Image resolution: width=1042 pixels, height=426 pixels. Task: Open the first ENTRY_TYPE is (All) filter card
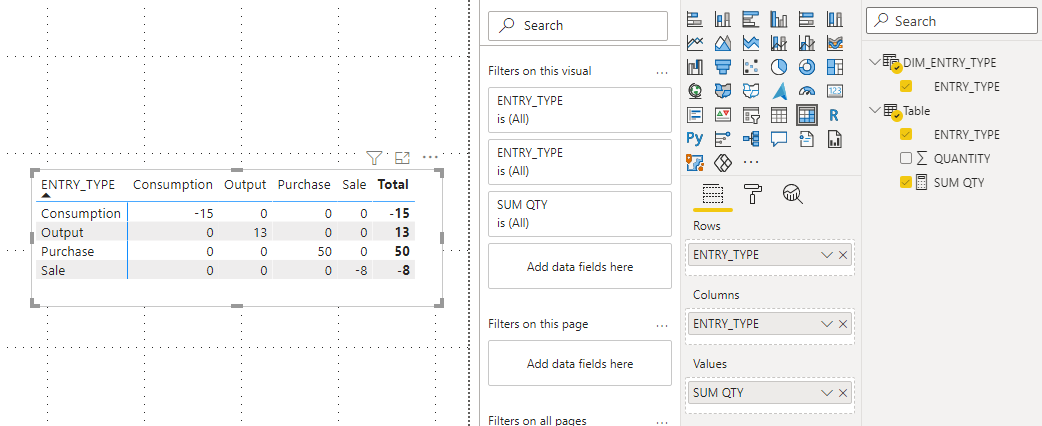(x=579, y=110)
